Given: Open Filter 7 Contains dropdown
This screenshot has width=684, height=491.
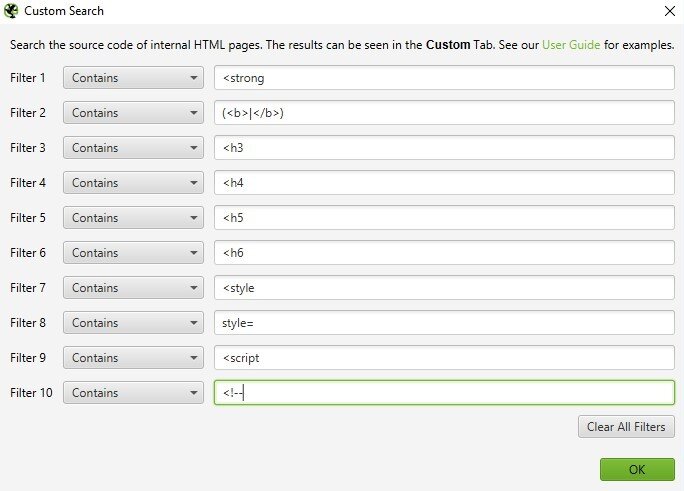Looking at the screenshot, I should click(133, 288).
